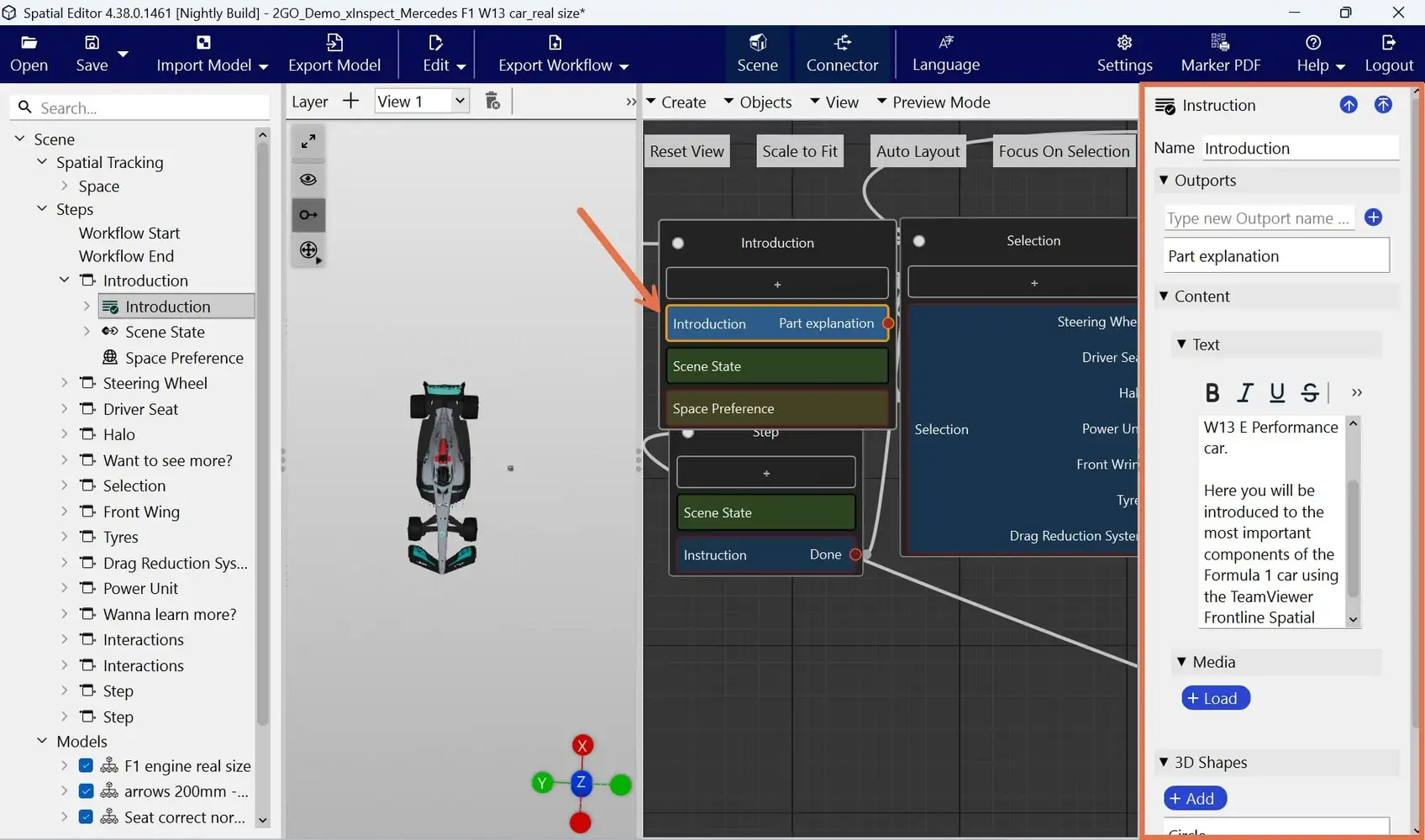Expand the Steering Wheel step

tap(65, 383)
